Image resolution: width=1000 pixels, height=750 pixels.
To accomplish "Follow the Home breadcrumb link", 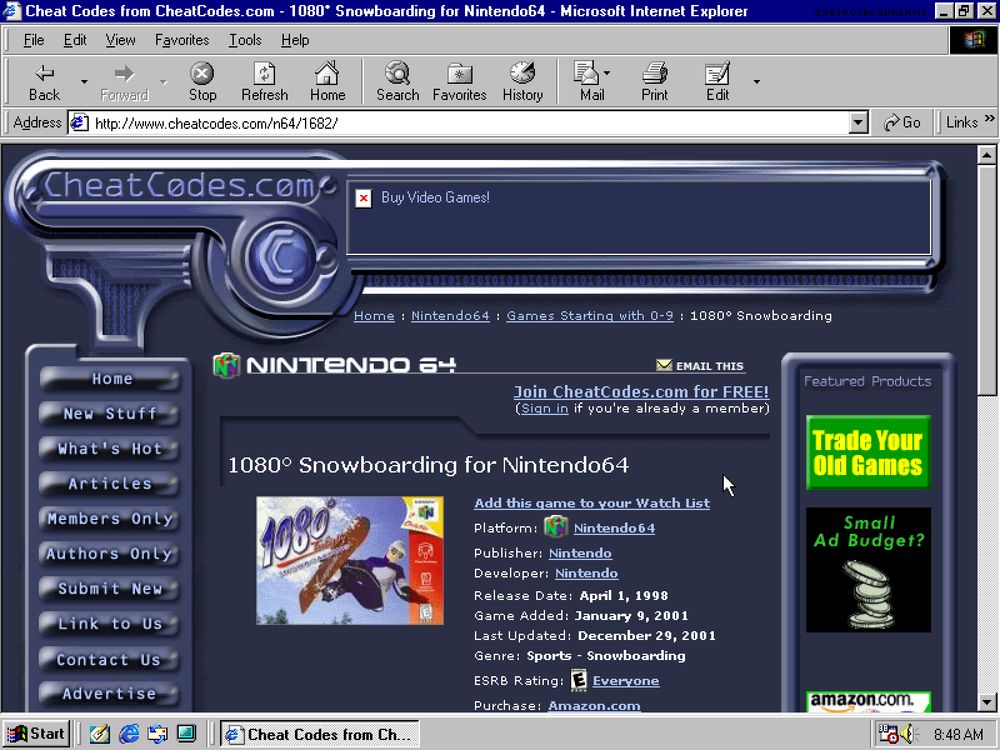I will coord(374,316).
